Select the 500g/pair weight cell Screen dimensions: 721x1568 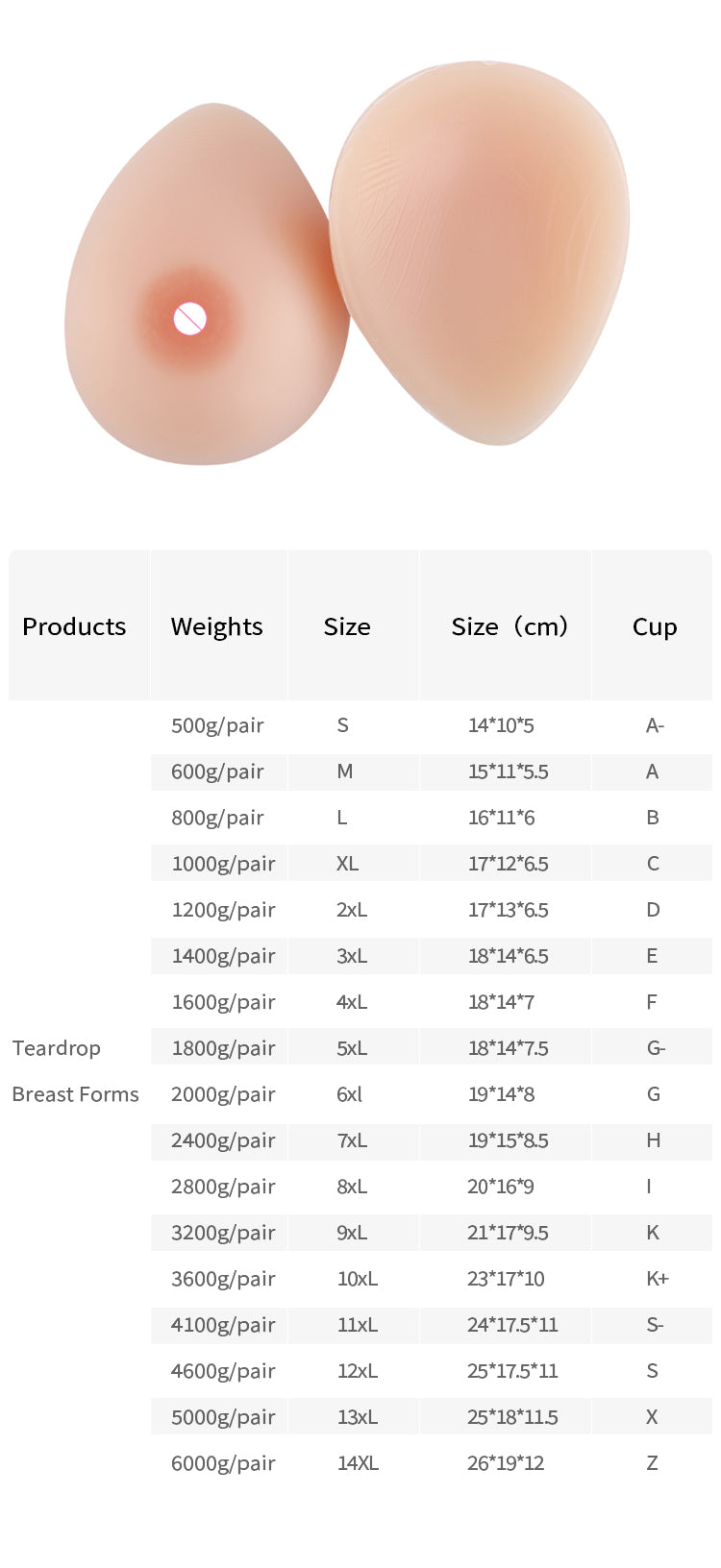[217, 725]
